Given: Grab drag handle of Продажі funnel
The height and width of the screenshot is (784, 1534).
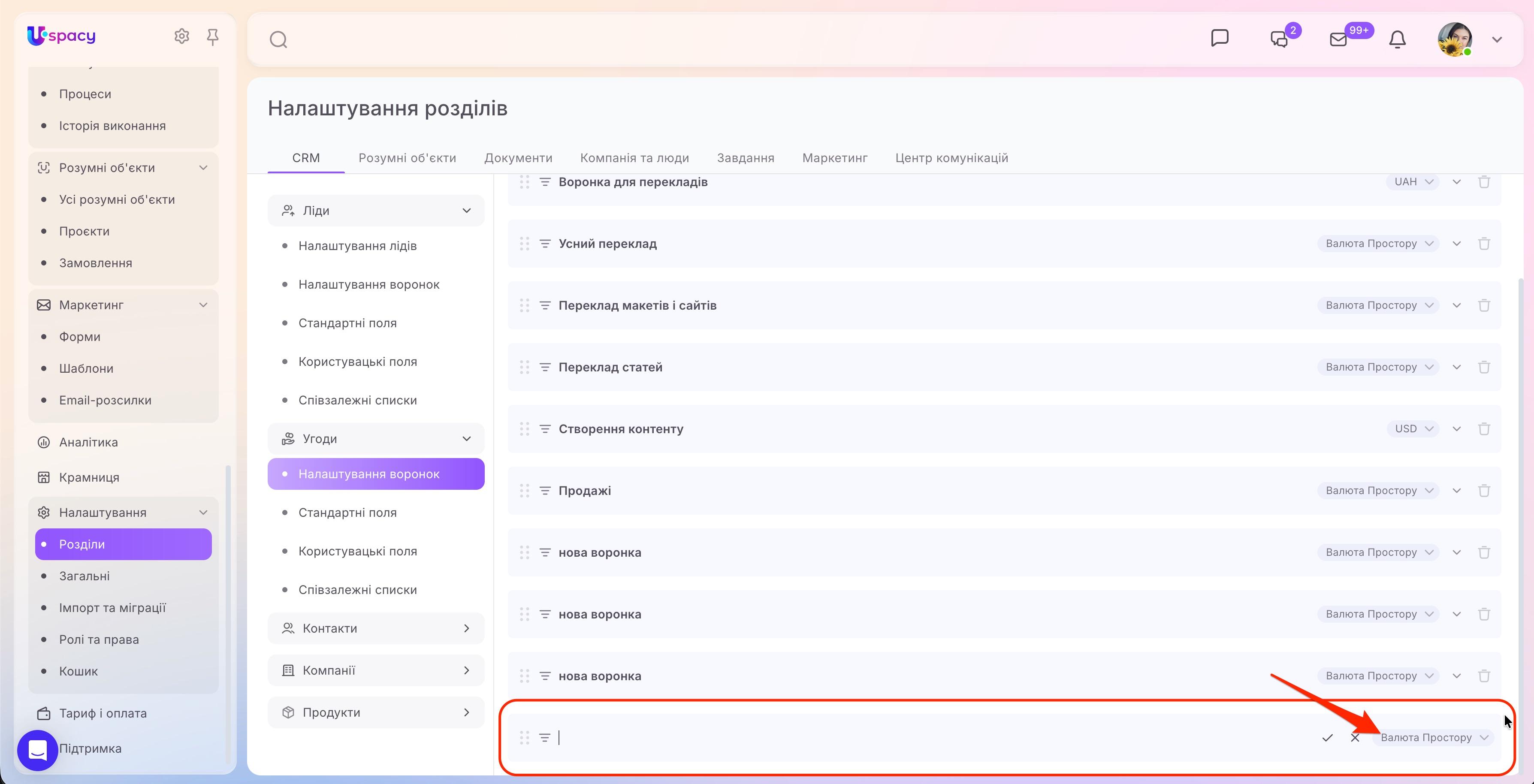Looking at the screenshot, I should (x=524, y=491).
